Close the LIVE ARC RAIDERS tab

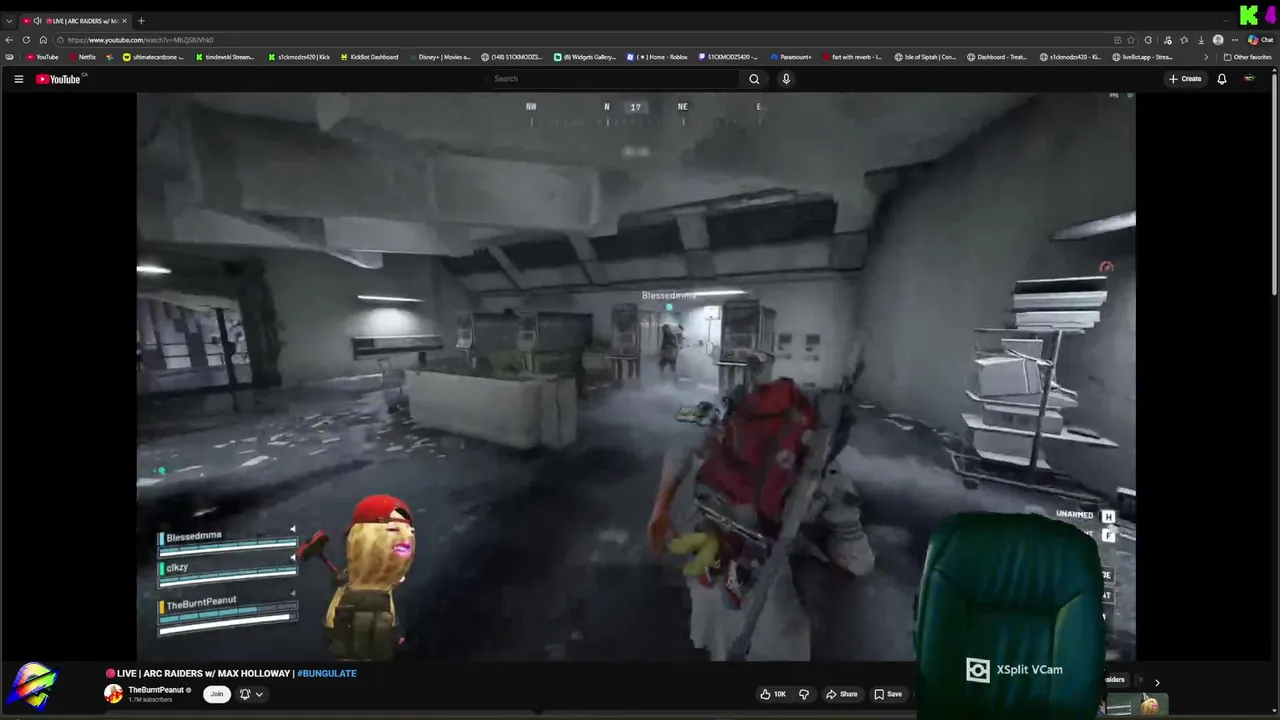125,21
